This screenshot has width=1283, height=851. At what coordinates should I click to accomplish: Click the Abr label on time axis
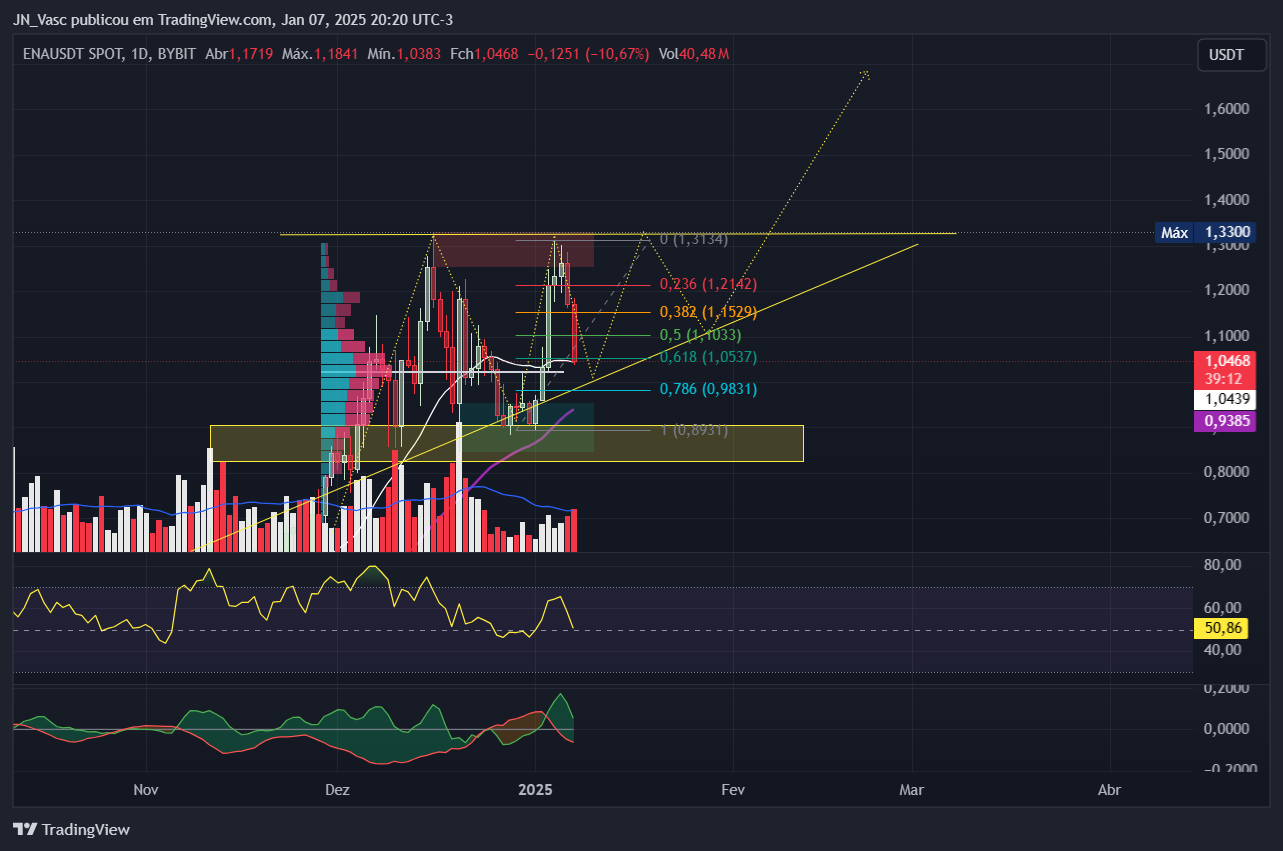1109,789
